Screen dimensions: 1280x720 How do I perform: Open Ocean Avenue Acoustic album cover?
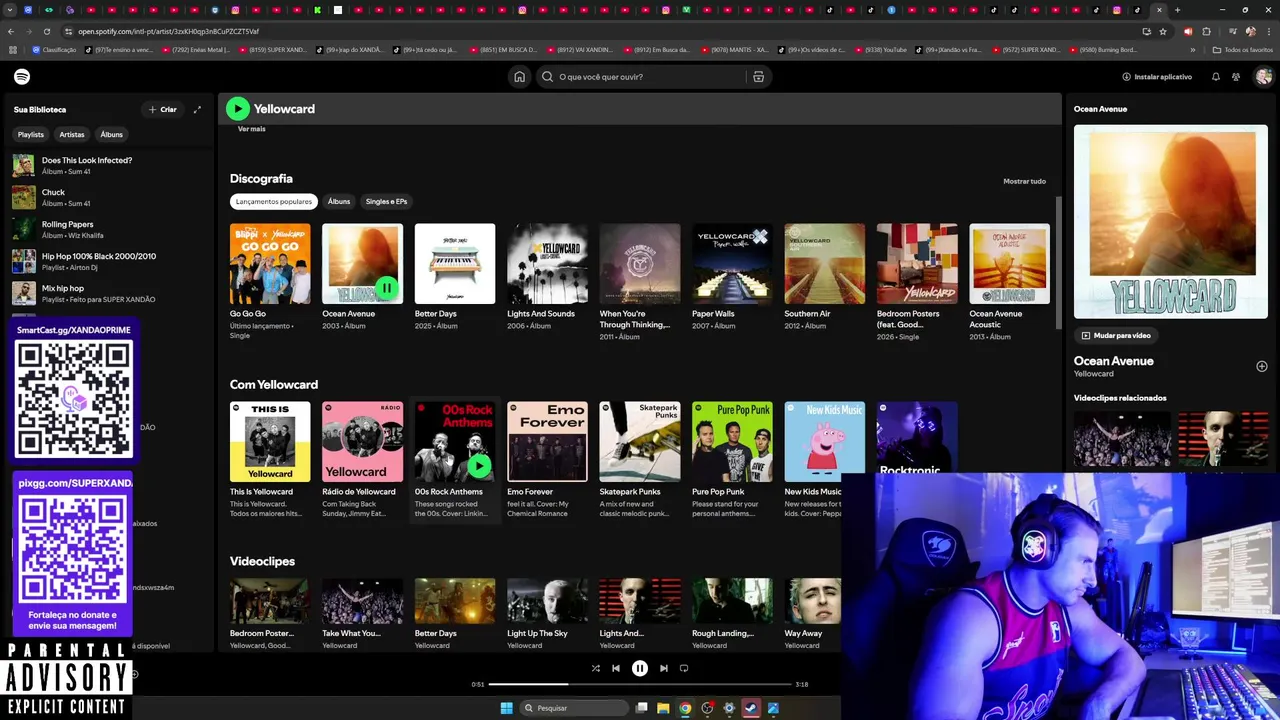click(x=1009, y=263)
